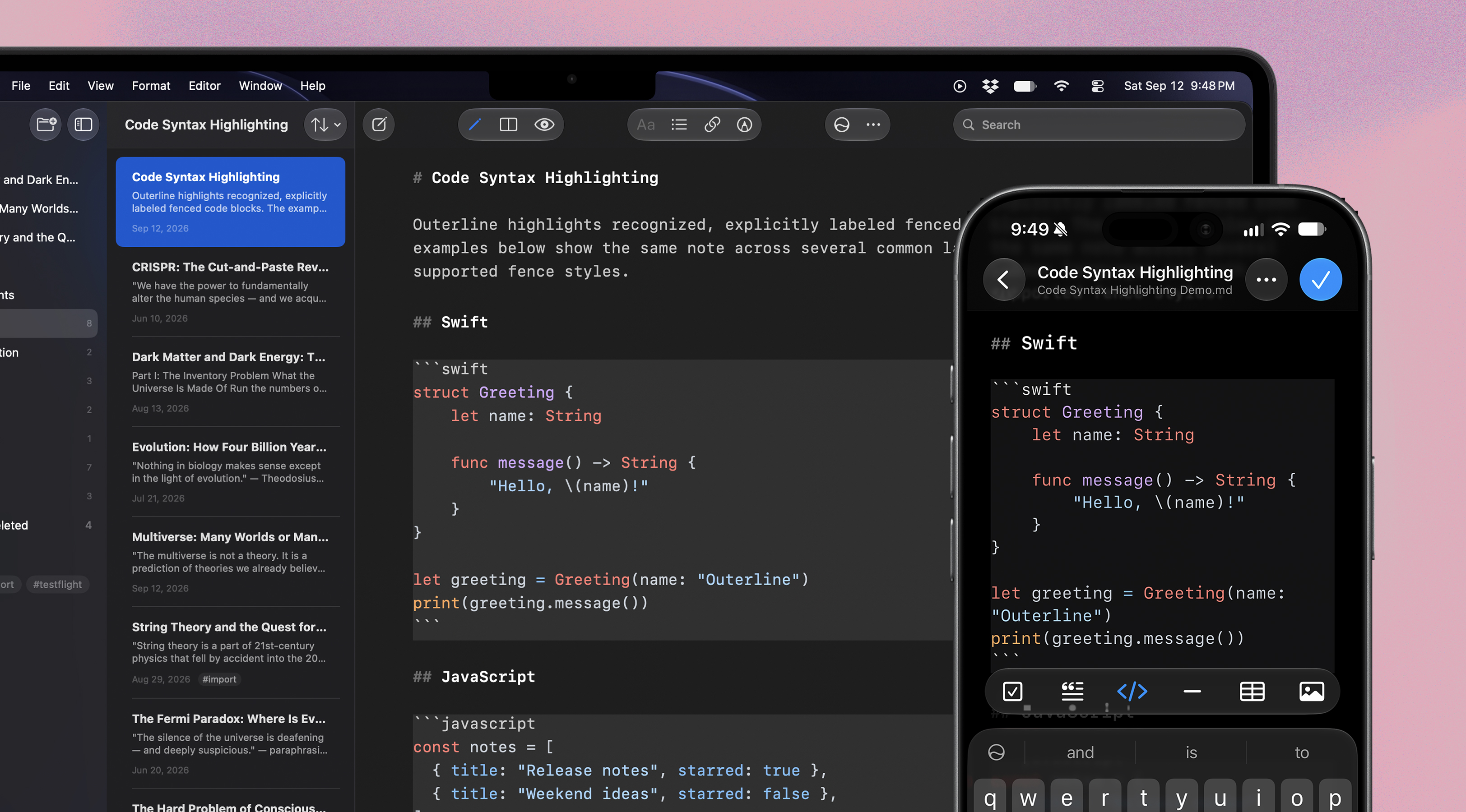Viewport: 1466px width, 812px height.
Task: Tap the keyboard suggestion 'is'
Action: tap(1191, 752)
